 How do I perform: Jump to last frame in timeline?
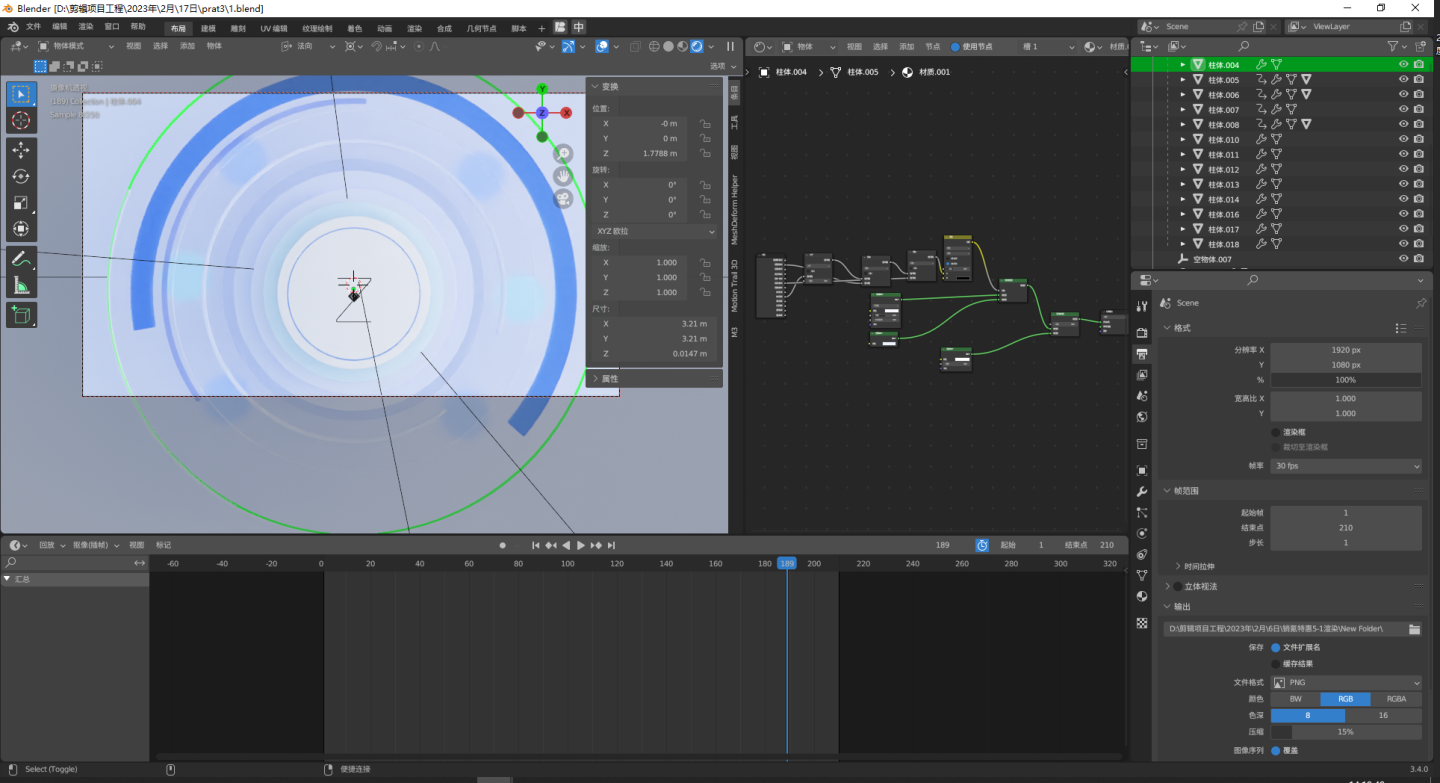[x=611, y=545]
